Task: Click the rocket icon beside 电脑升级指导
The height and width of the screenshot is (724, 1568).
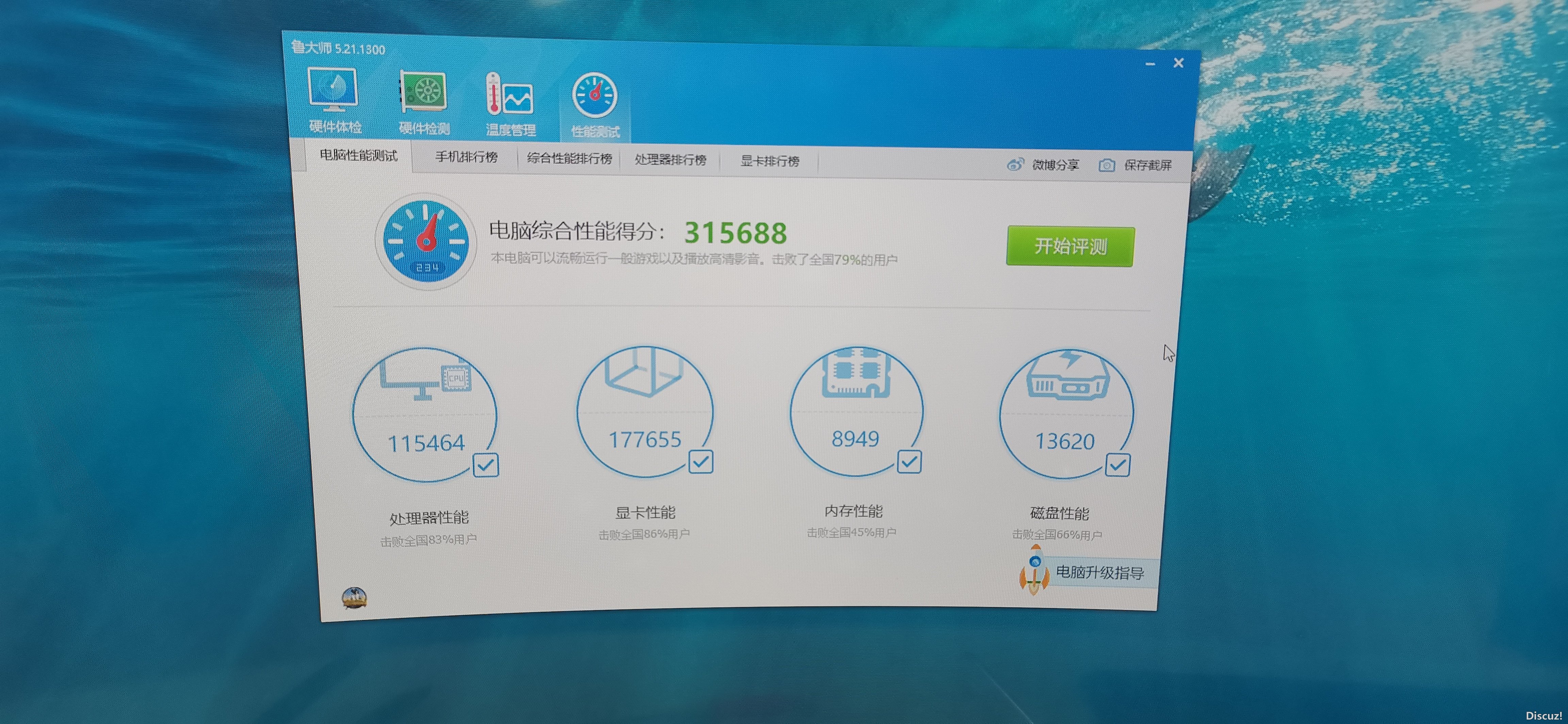Action: pyautogui.click(x=1034, y=570)
